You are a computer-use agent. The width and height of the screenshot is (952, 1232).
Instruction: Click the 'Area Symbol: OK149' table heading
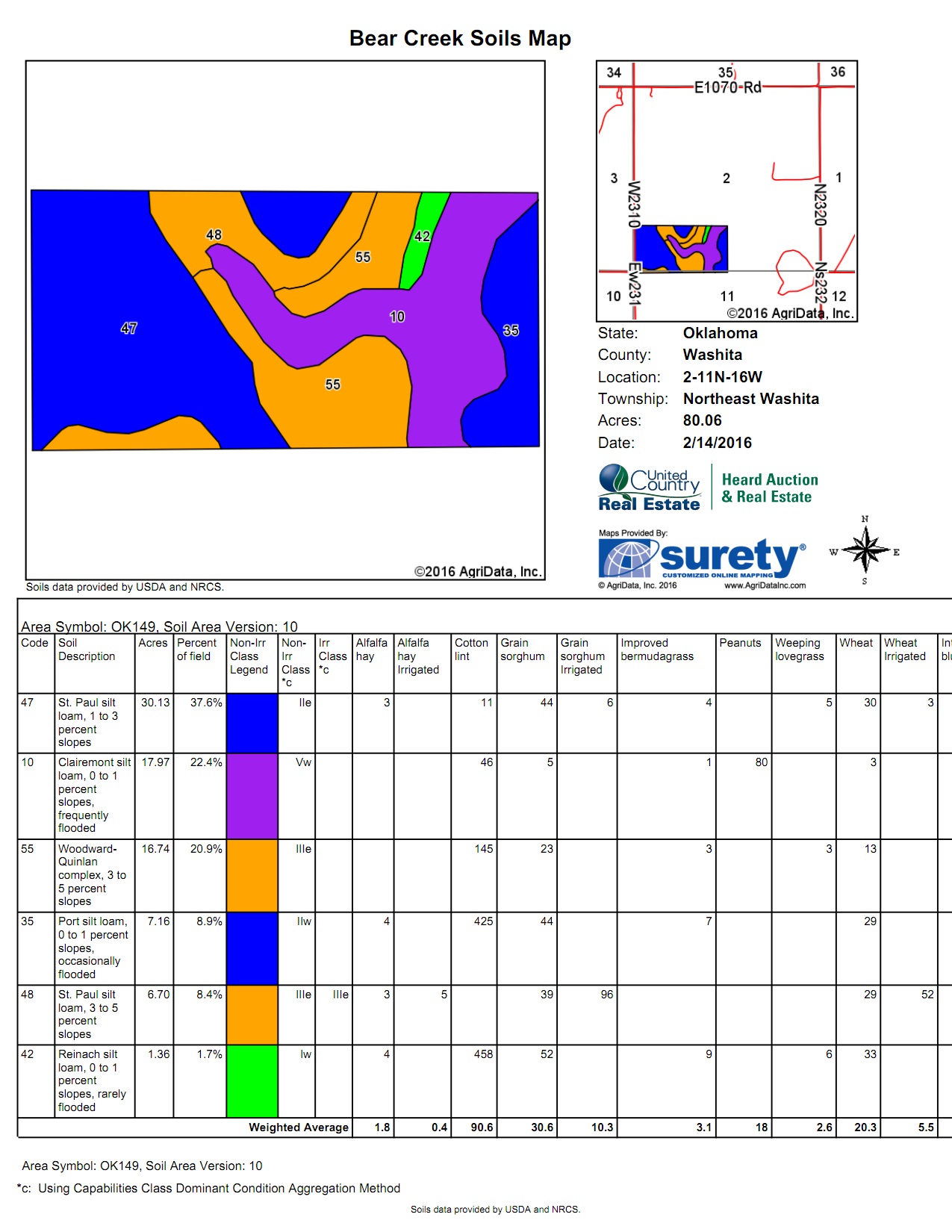point(159,626)
